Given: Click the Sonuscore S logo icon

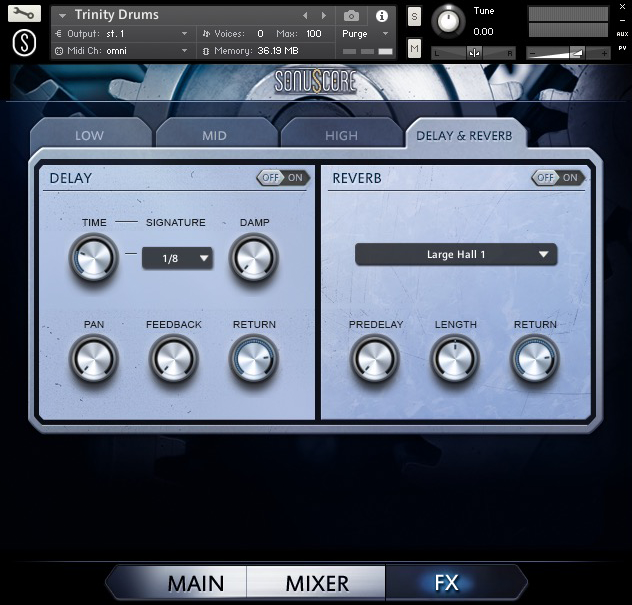Looking at the screenshot, I should tap(24, 42).
